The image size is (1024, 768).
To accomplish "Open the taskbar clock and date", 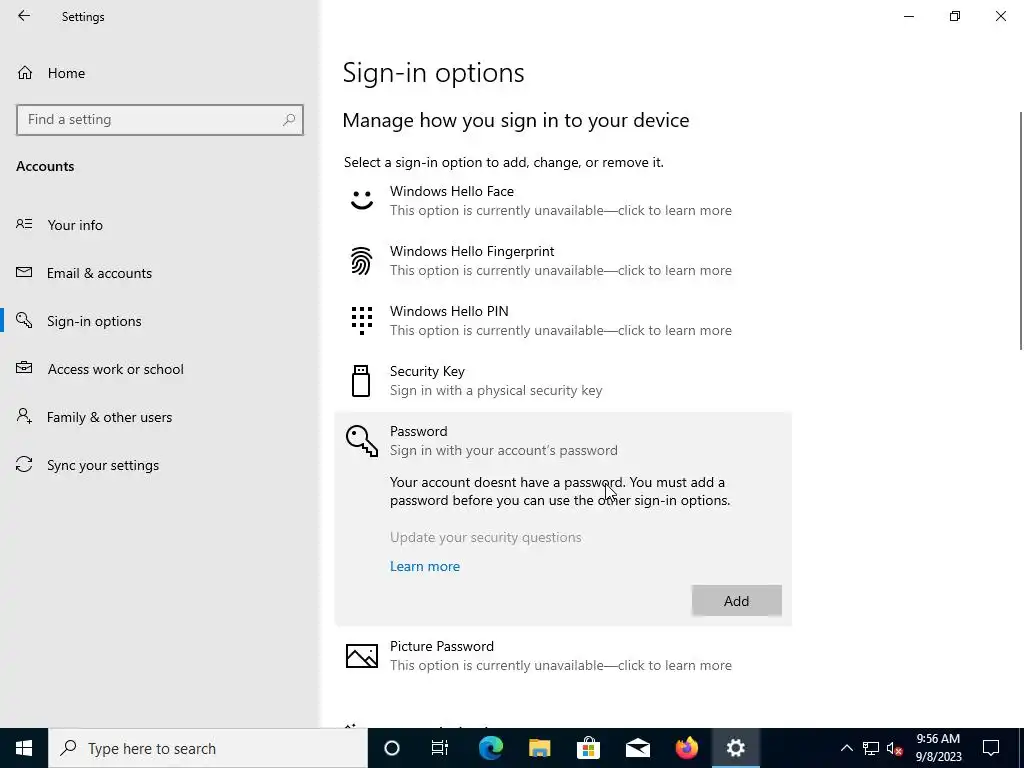I will point(938,748).
